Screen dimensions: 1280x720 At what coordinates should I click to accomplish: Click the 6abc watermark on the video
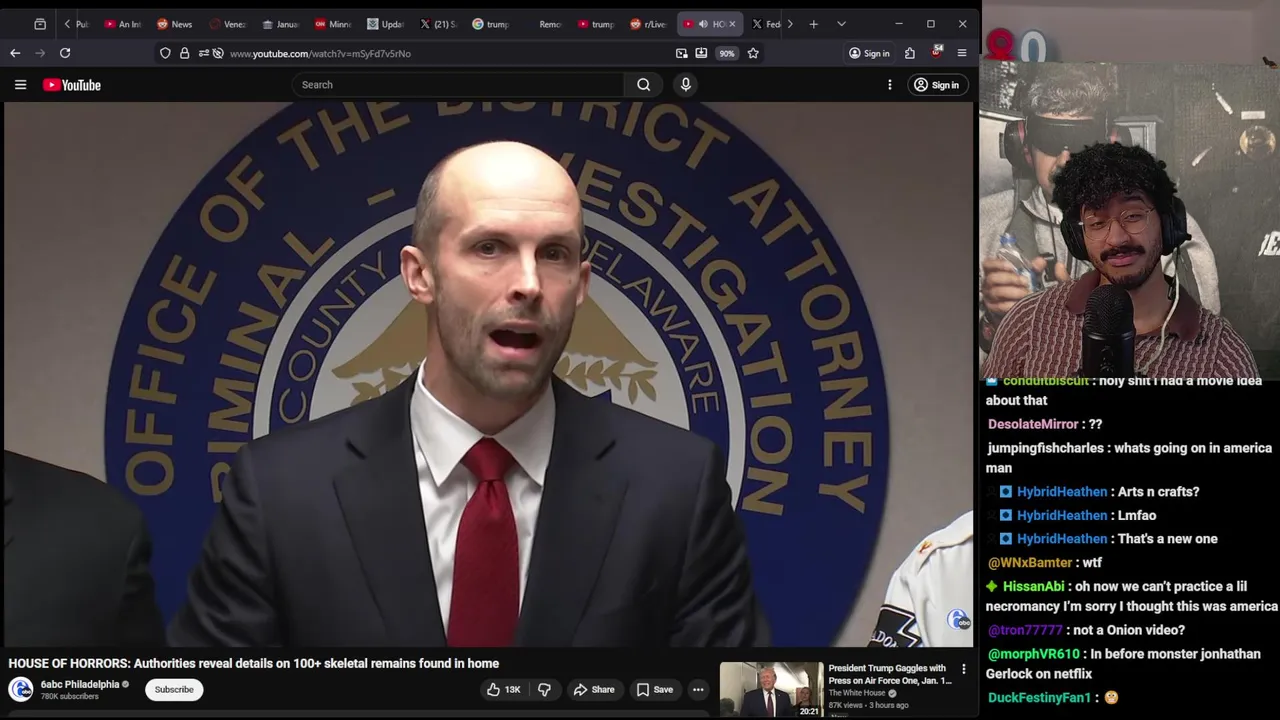[959, 620]
